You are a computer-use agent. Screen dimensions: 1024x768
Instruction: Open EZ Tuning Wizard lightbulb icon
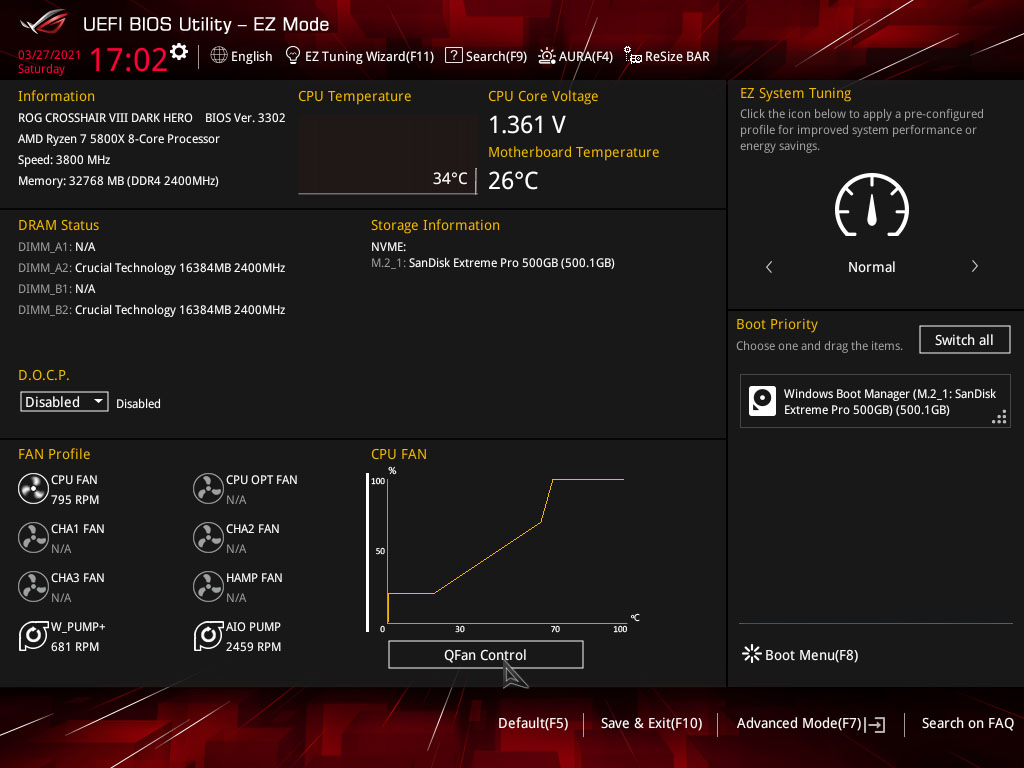coord(293,56)
